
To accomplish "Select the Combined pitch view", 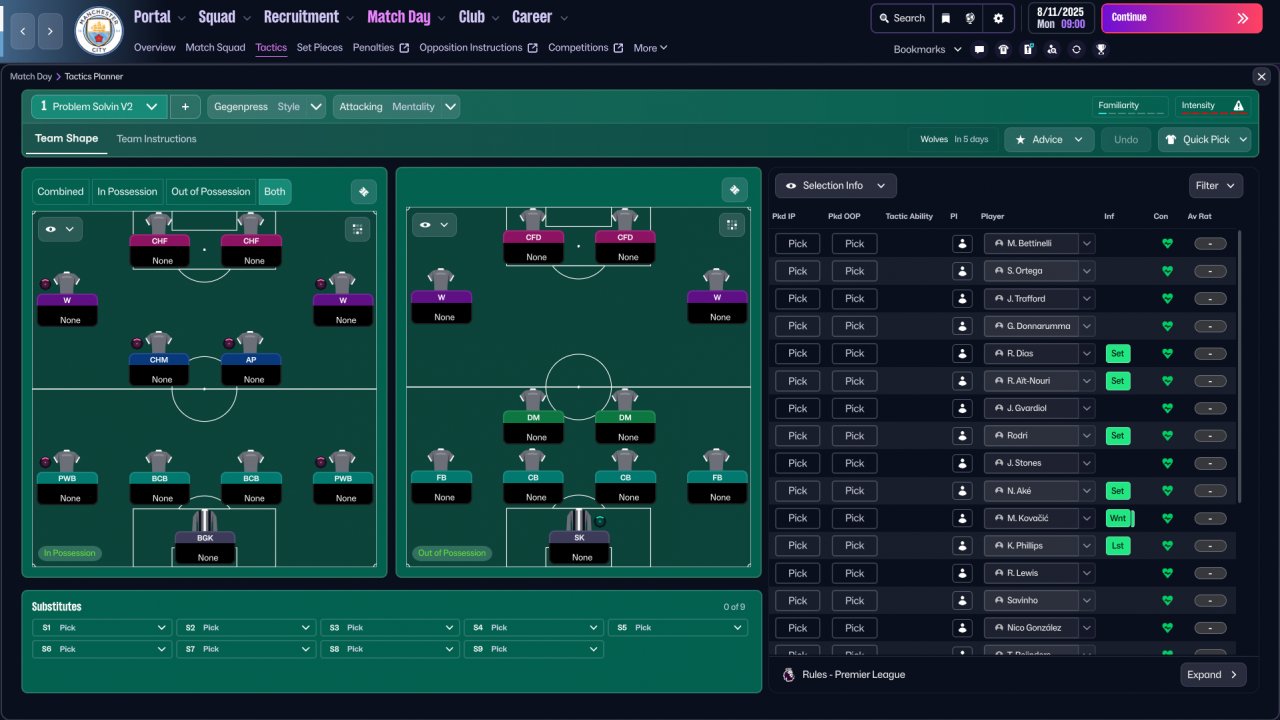I will (60, 192).
